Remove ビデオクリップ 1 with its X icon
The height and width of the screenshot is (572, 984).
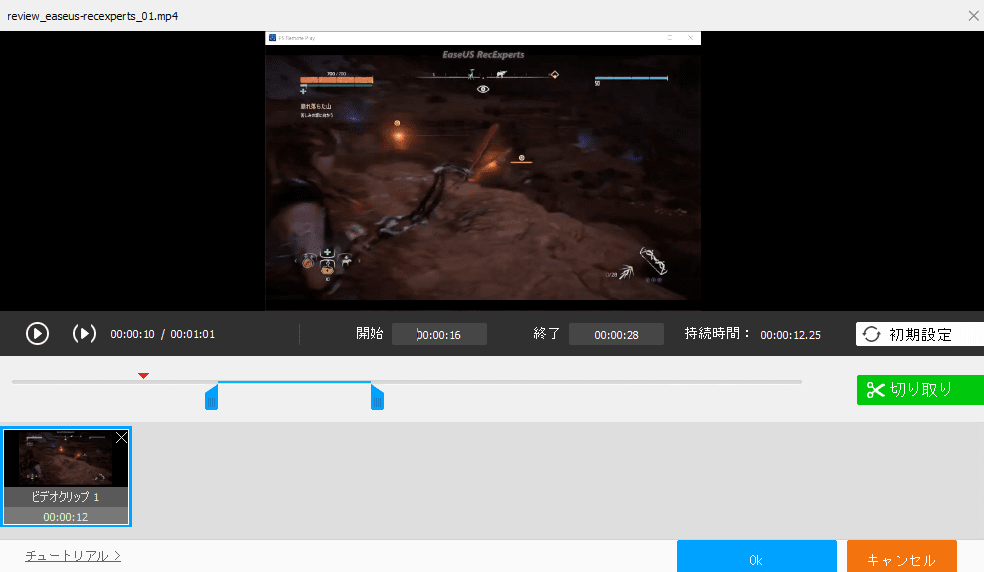[121, 438]
